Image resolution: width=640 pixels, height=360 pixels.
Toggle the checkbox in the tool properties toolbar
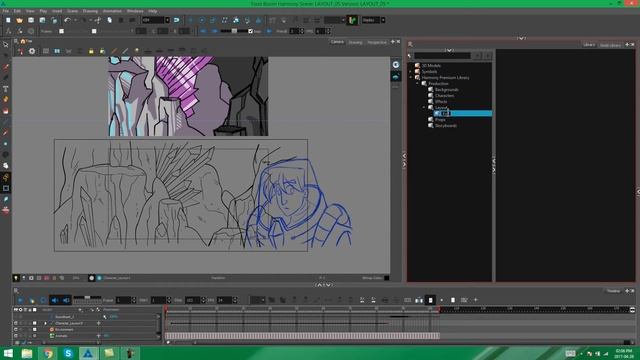point(250,31)
